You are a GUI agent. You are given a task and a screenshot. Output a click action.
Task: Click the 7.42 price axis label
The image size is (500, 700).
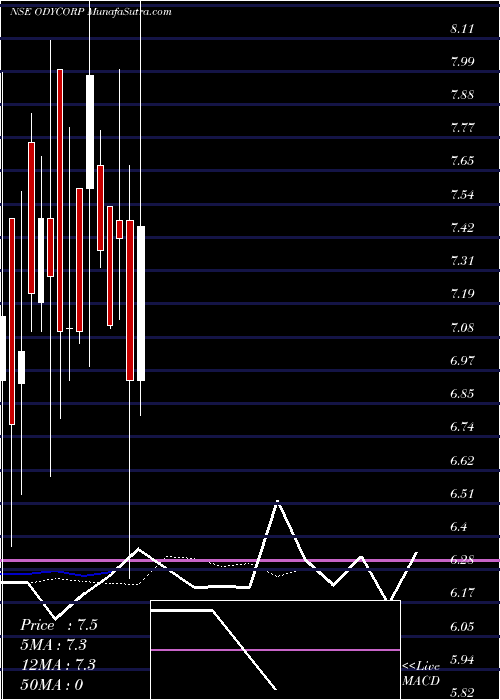[x=462, y=228]
